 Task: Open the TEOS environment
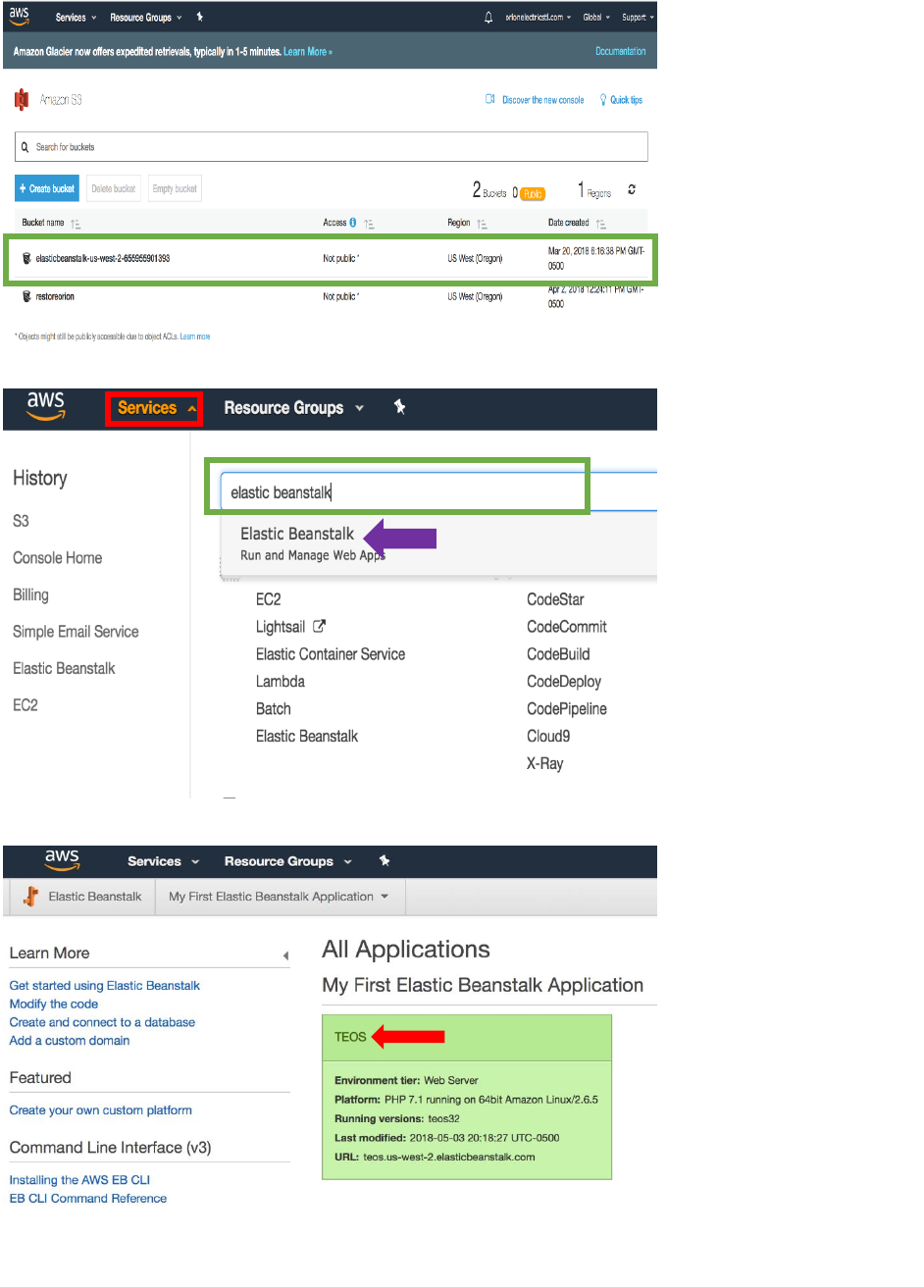tap(350, 1037)
